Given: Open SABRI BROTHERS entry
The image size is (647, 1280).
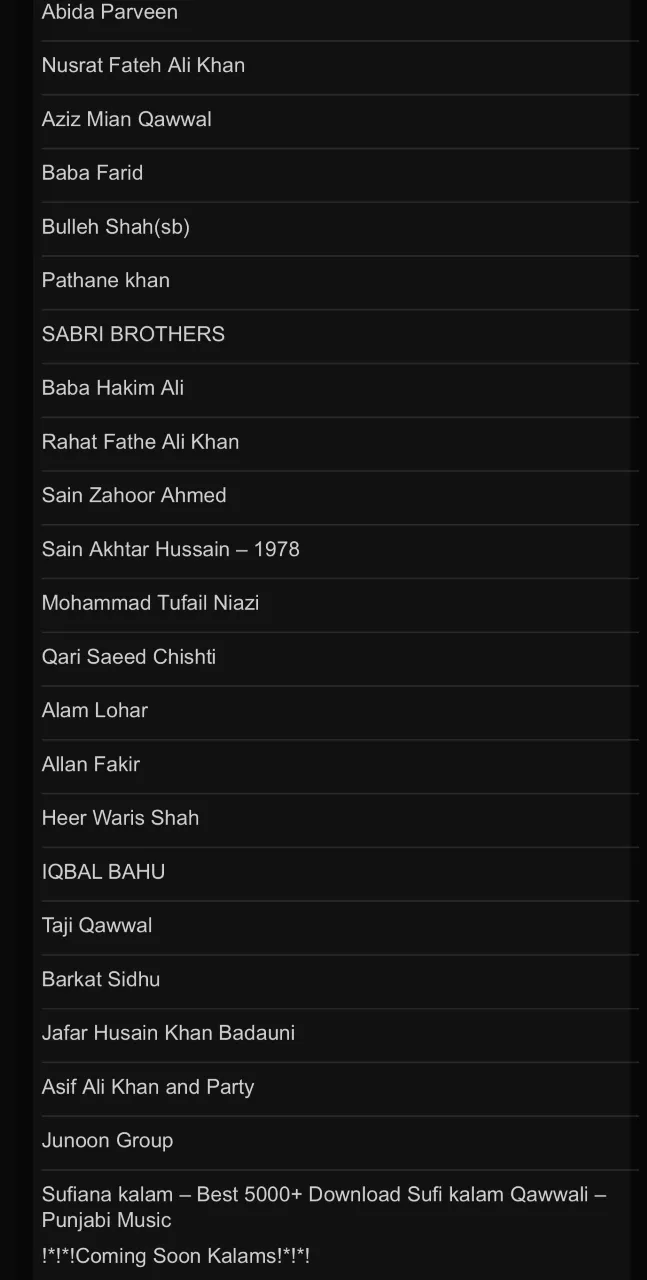Looking at the screenshot, I should click(133, 334).
